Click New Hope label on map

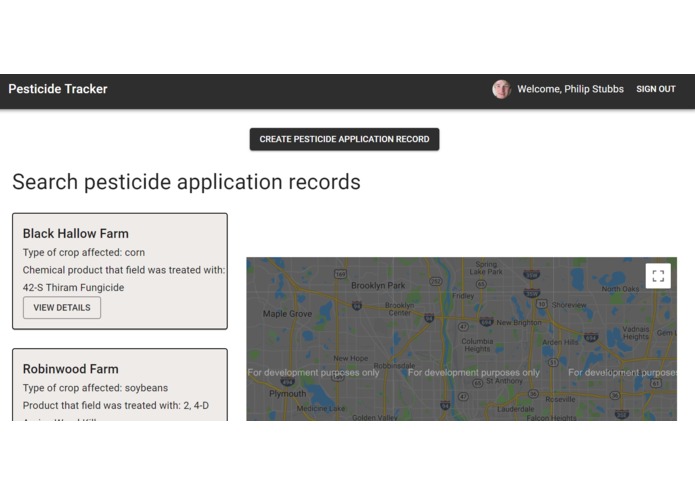tap(351, 358)
